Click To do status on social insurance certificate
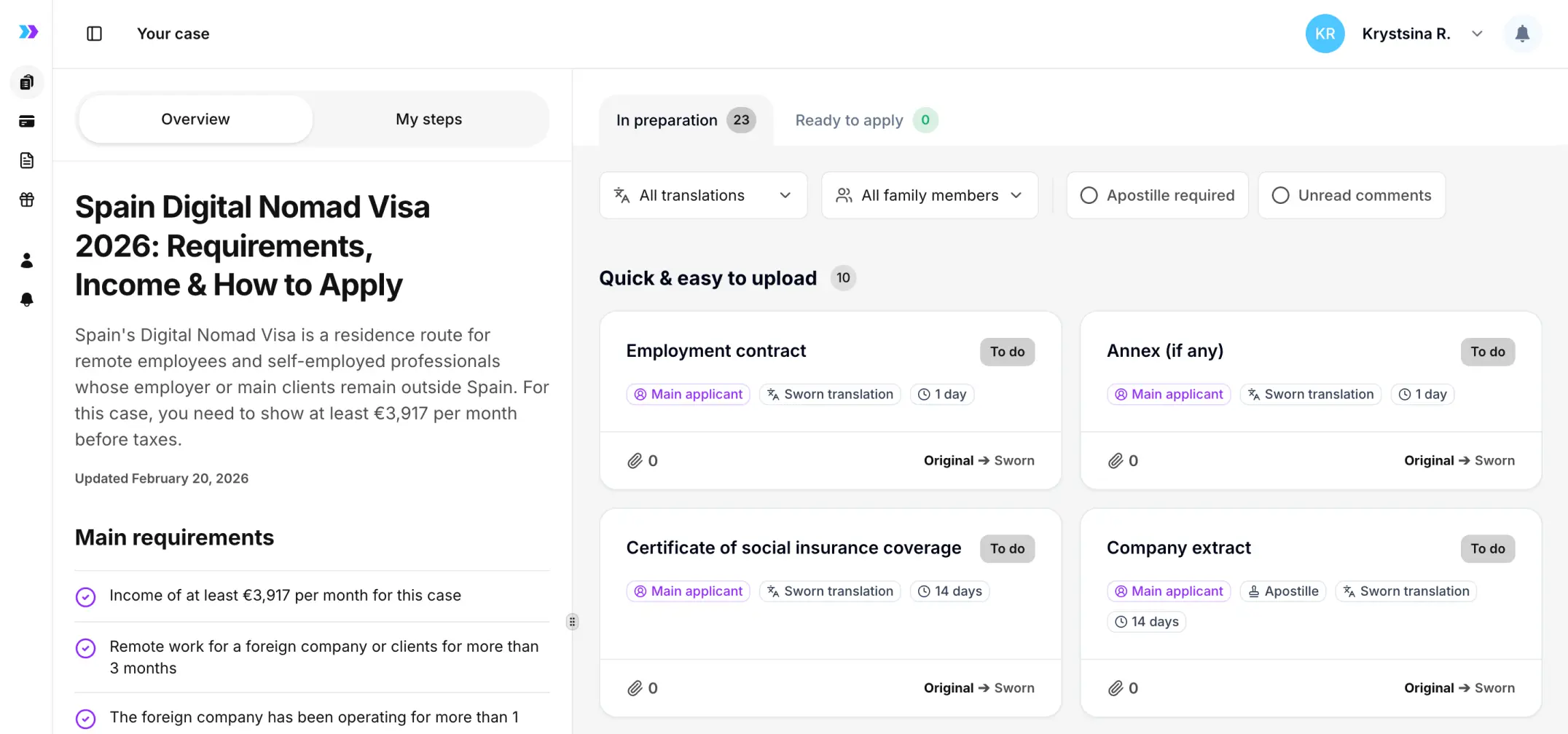The height and width of the screenshot is (734, 1568). [x=1007, y=549]
